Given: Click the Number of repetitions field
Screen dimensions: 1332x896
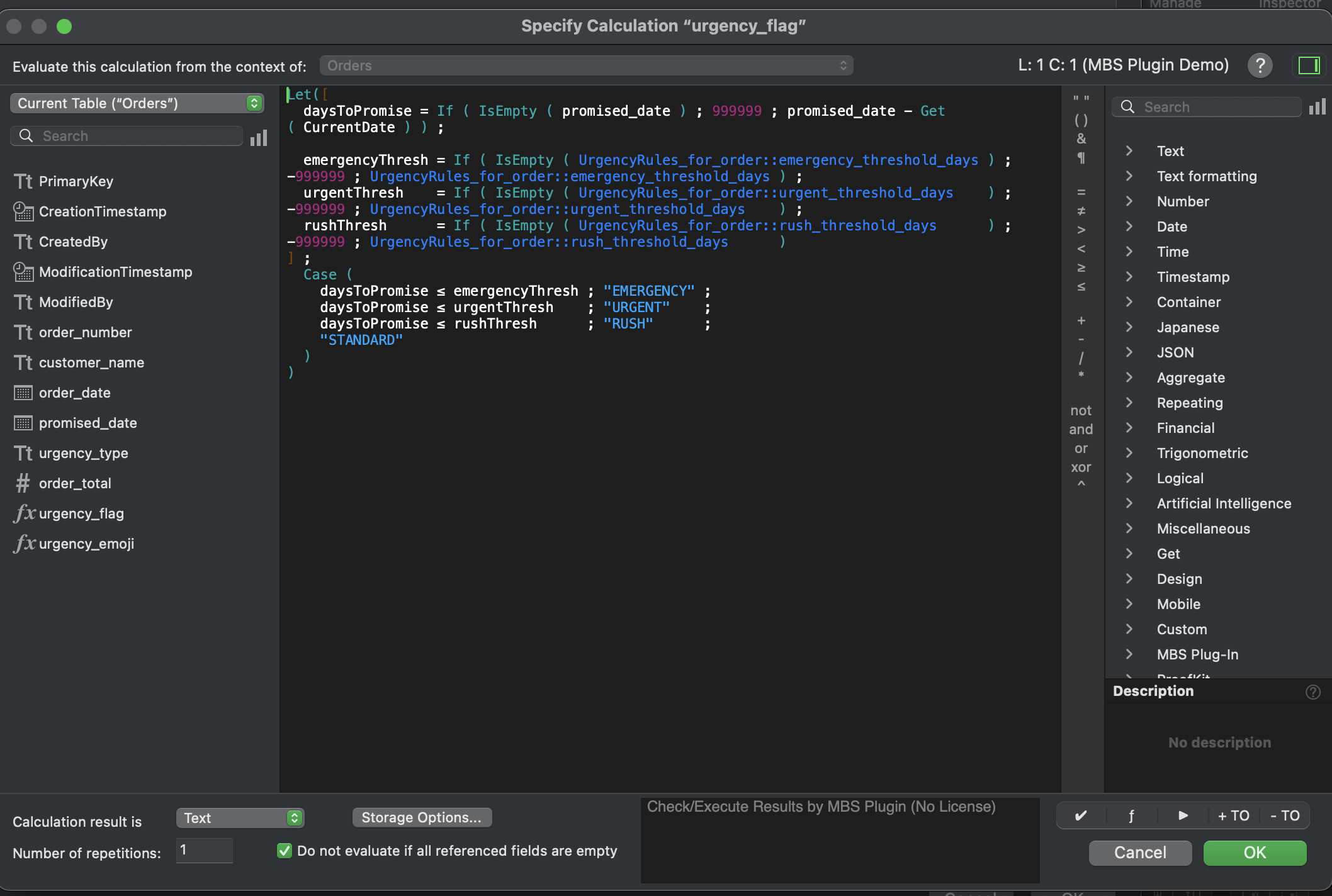Looking at the screenshot, I should 205,851.
